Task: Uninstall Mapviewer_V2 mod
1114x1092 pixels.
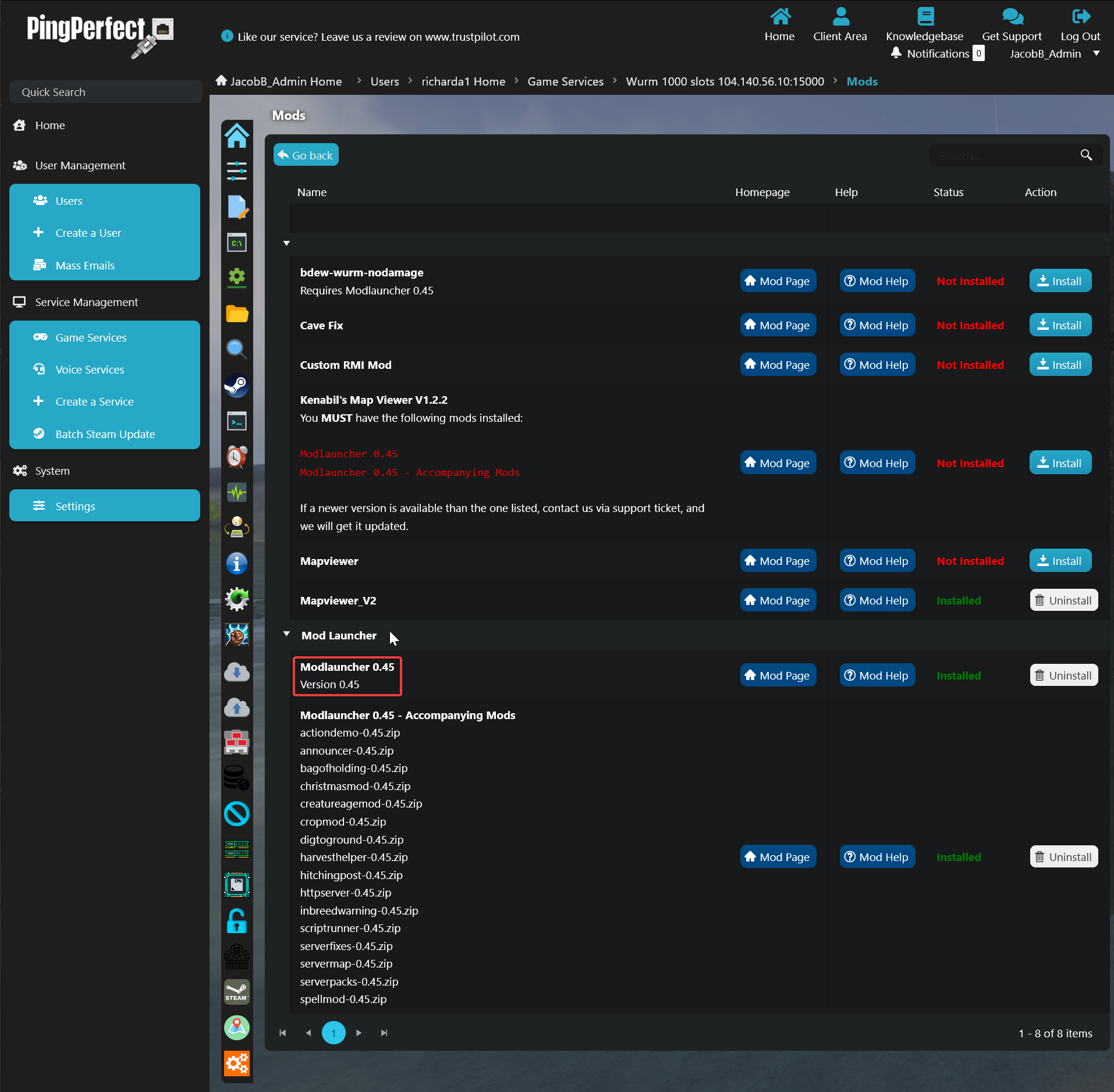Action: (x=1063, y=600)
